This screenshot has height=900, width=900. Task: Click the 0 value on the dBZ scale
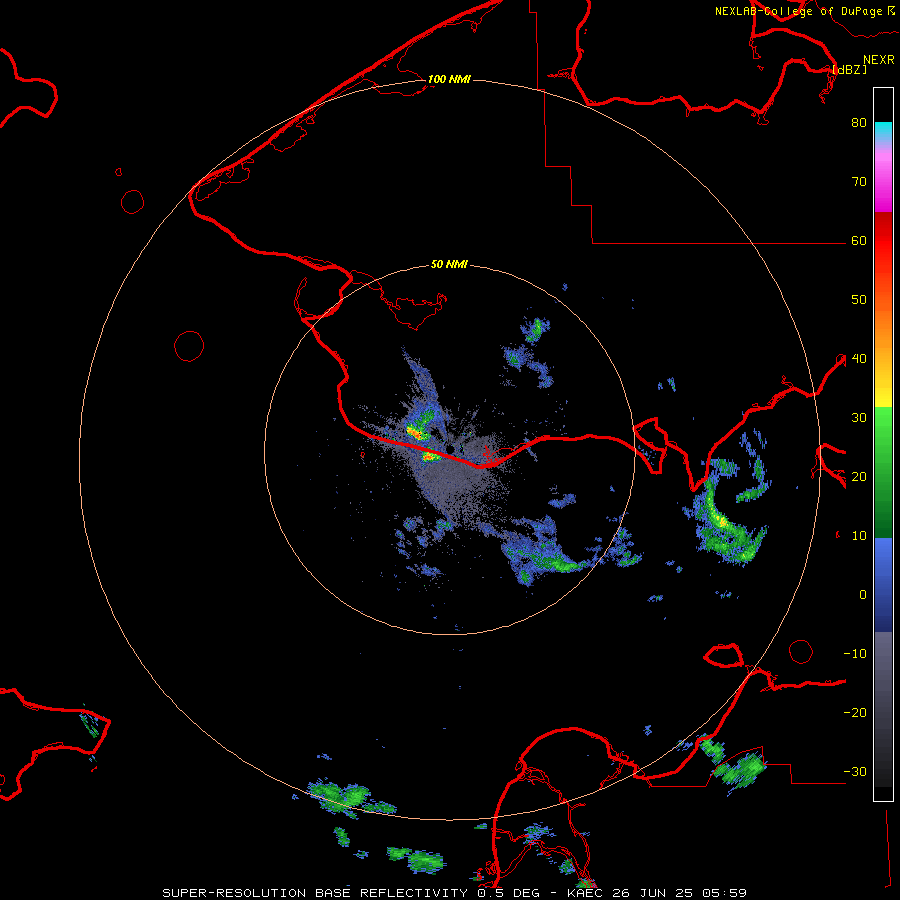(x=863, y=595)
